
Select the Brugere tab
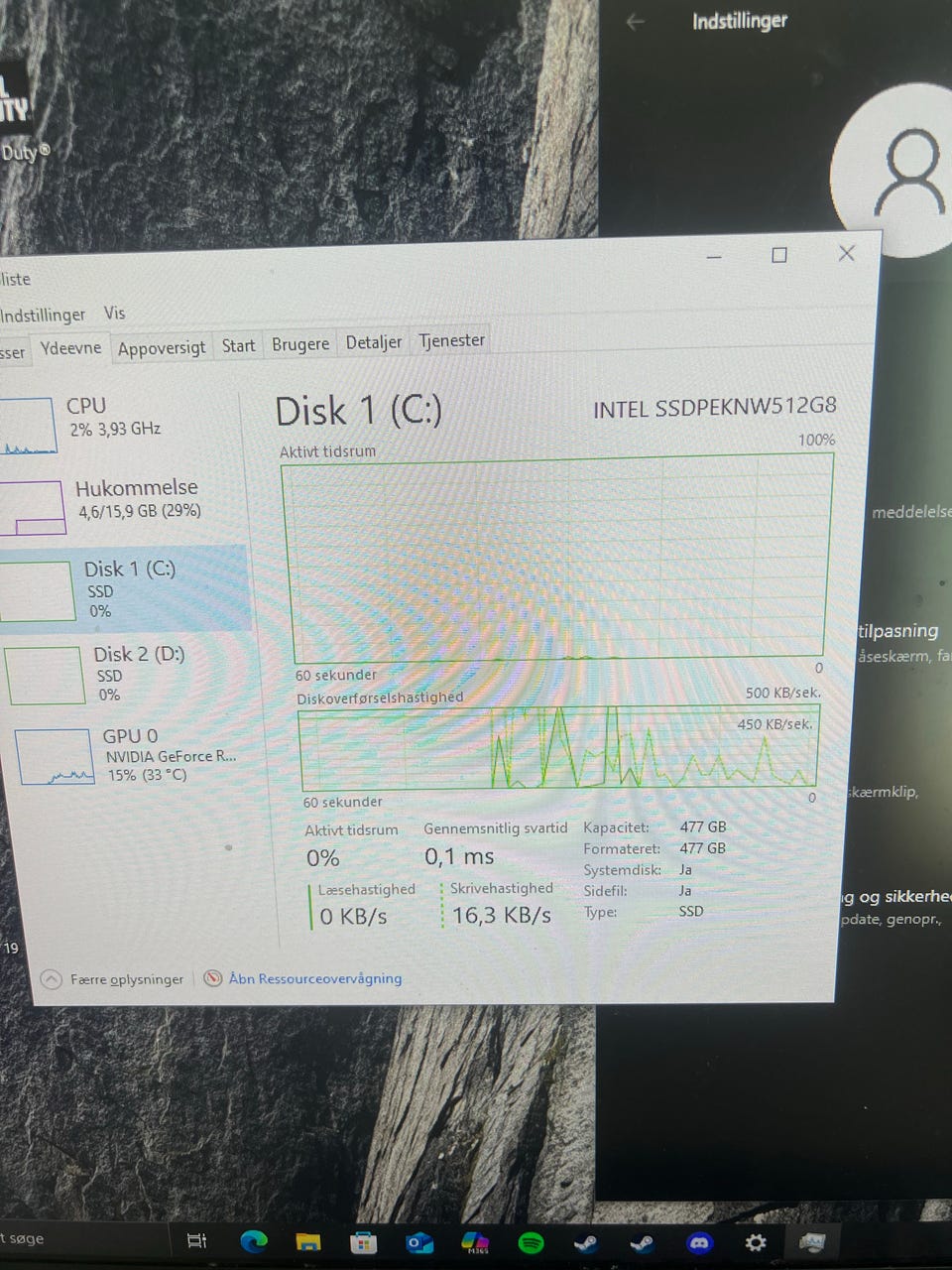pyautogui.click(x=300, y=343)
